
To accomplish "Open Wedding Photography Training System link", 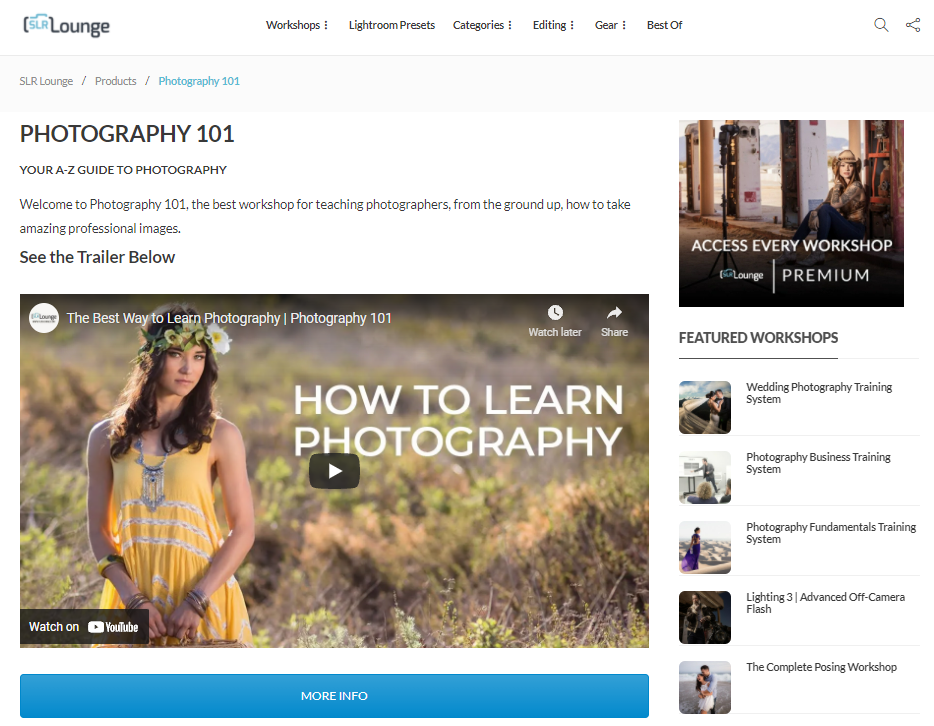I will [x=819, y=393].
